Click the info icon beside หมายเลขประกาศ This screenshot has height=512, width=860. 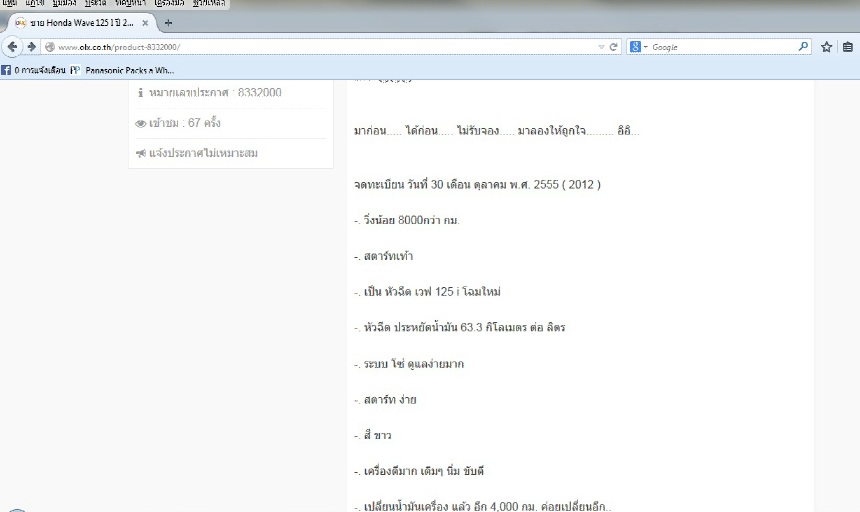(140, 93)
